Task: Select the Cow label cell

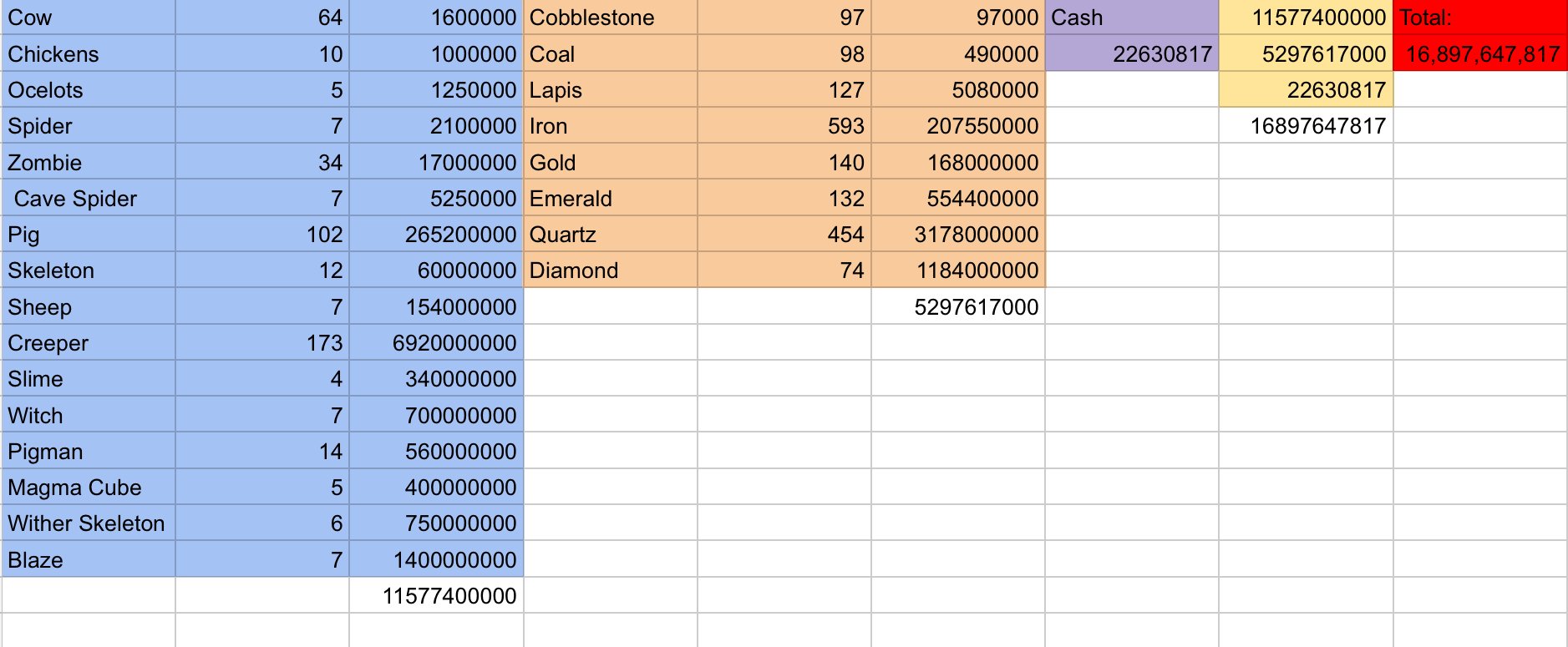Action: (89, 18)
